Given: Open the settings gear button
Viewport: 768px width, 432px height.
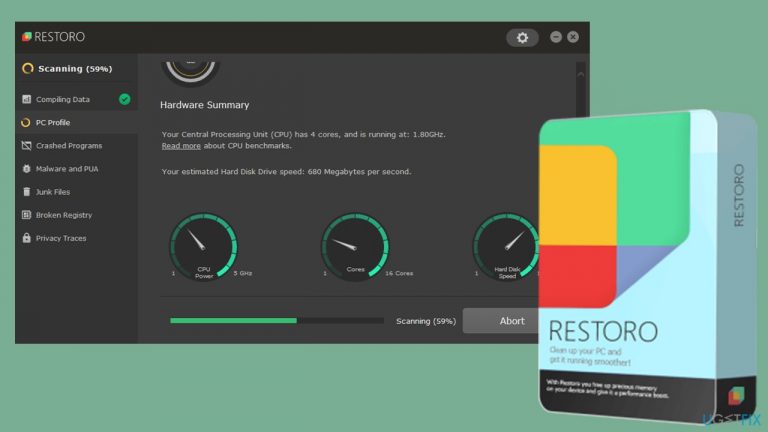Looking at the screenshot, I should (522, 38).
